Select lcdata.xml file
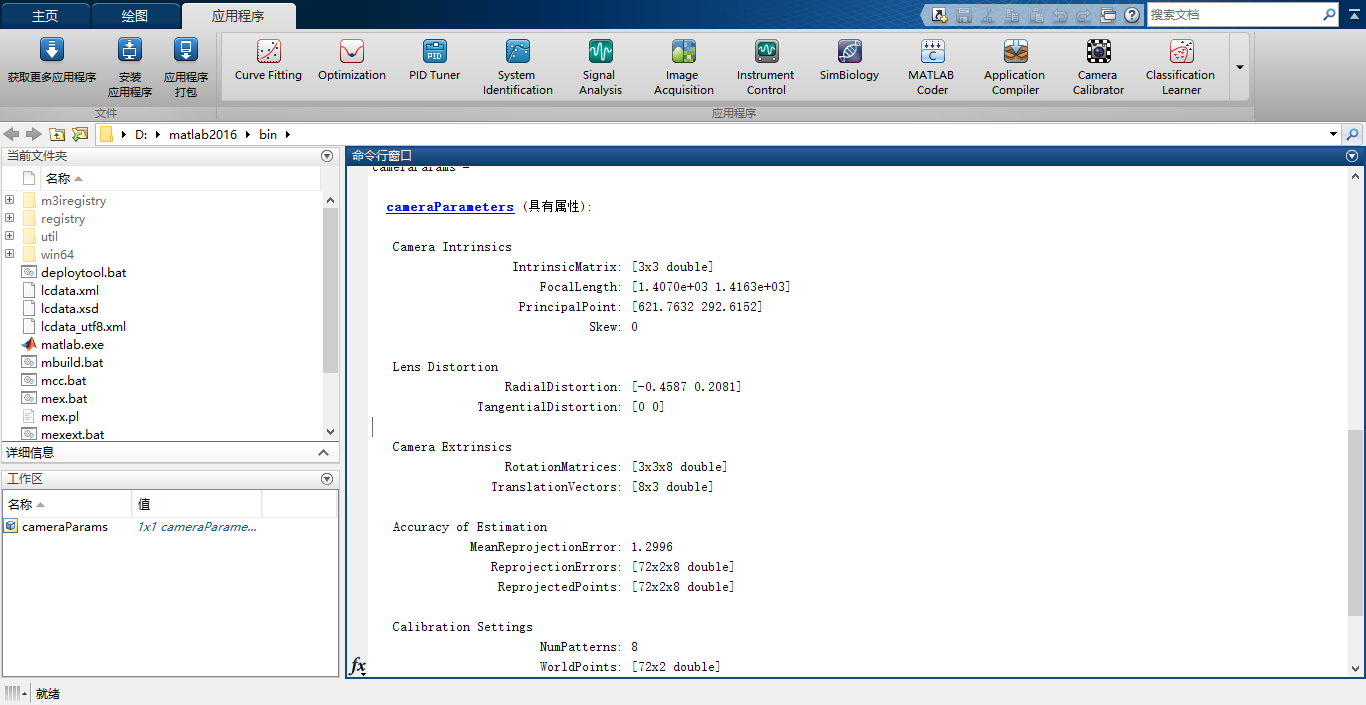The height and width of the screenshot is (705, 1366). [x=69, y=291]
